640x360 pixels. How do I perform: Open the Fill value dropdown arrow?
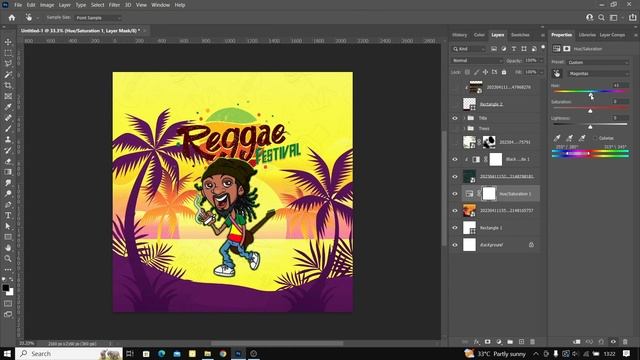tap(541, 72)
